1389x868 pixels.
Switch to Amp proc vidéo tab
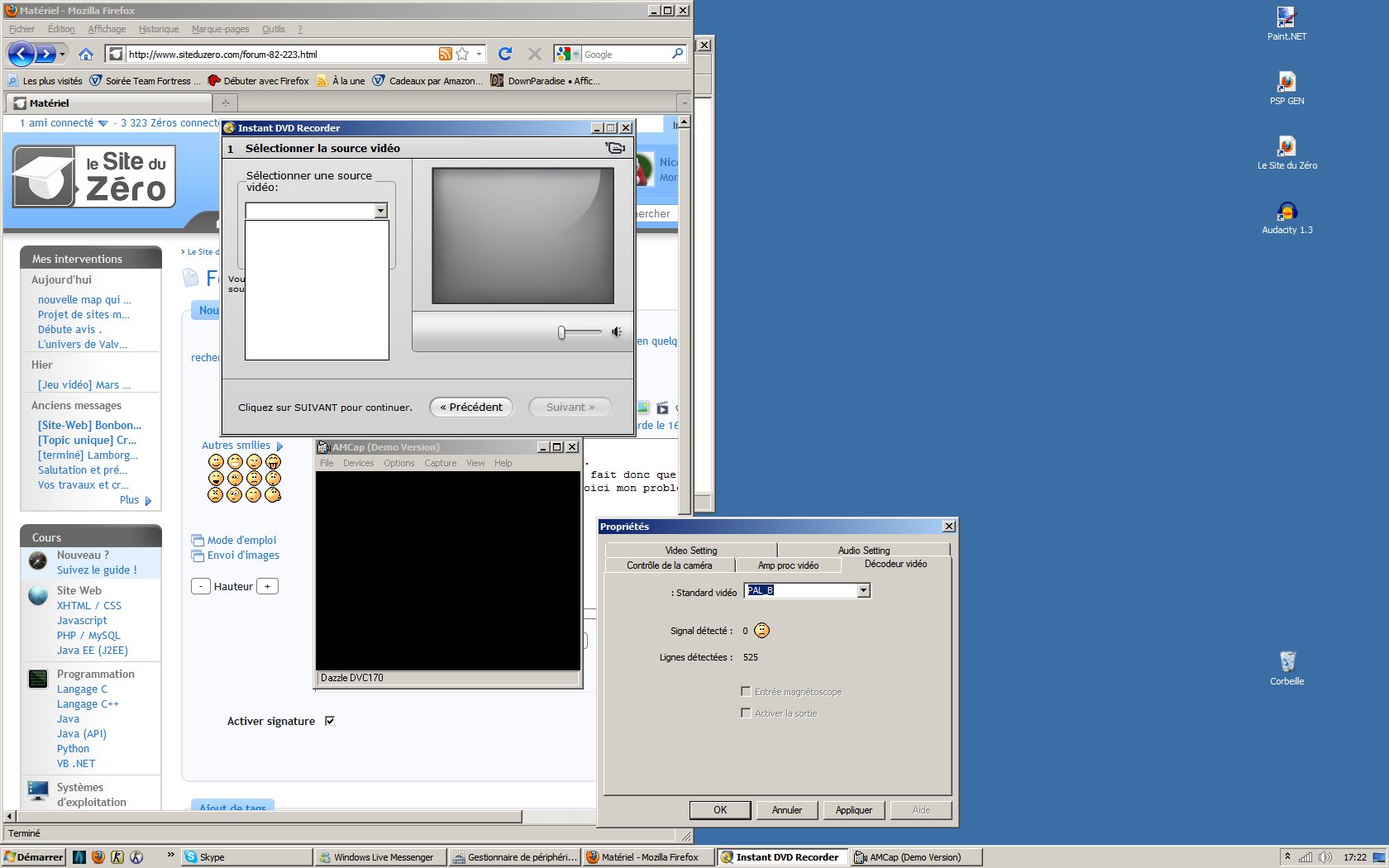pyautogui.click(x=788, y=565)
